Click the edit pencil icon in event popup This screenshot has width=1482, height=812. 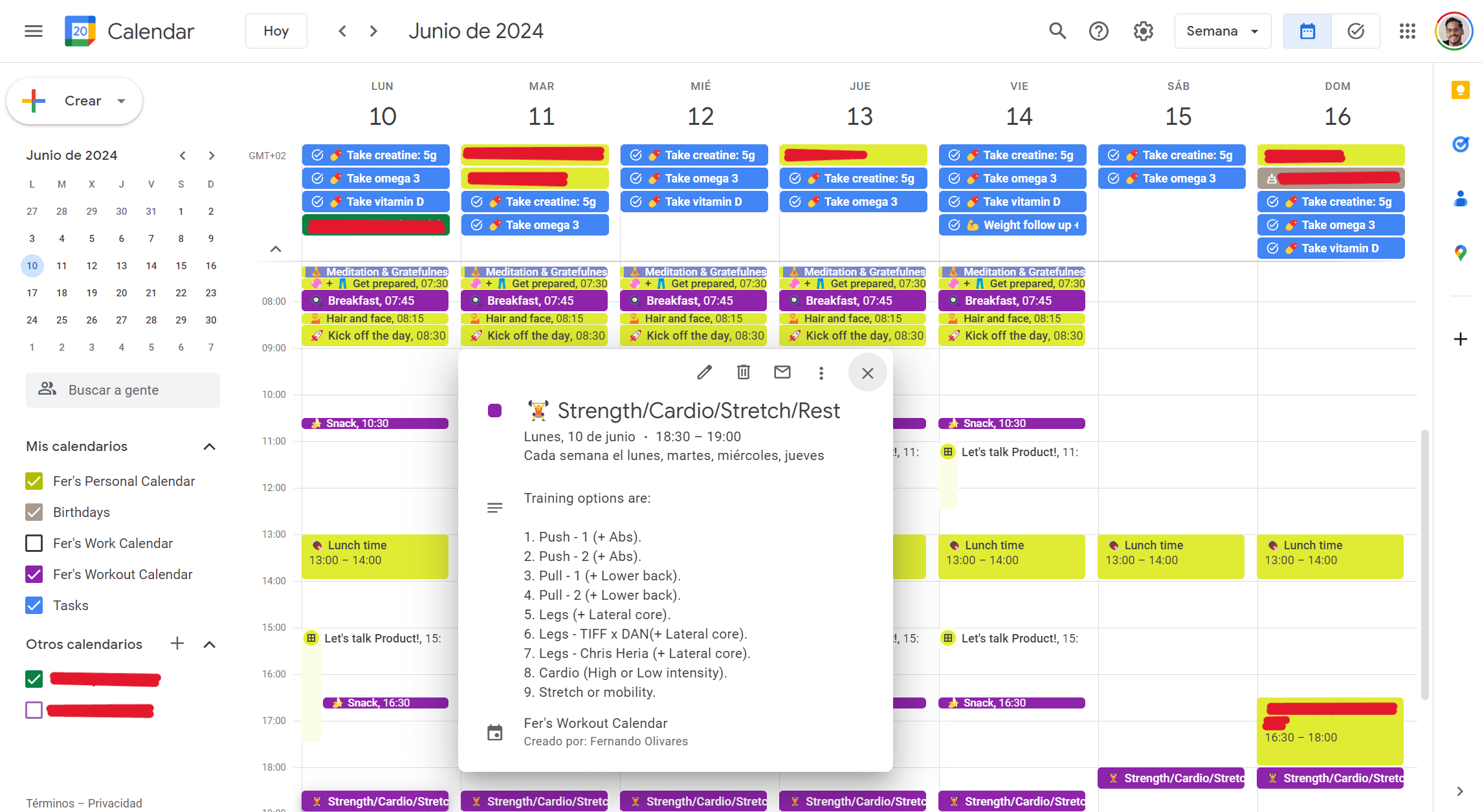pyautogui.click(x=704, y=372)
